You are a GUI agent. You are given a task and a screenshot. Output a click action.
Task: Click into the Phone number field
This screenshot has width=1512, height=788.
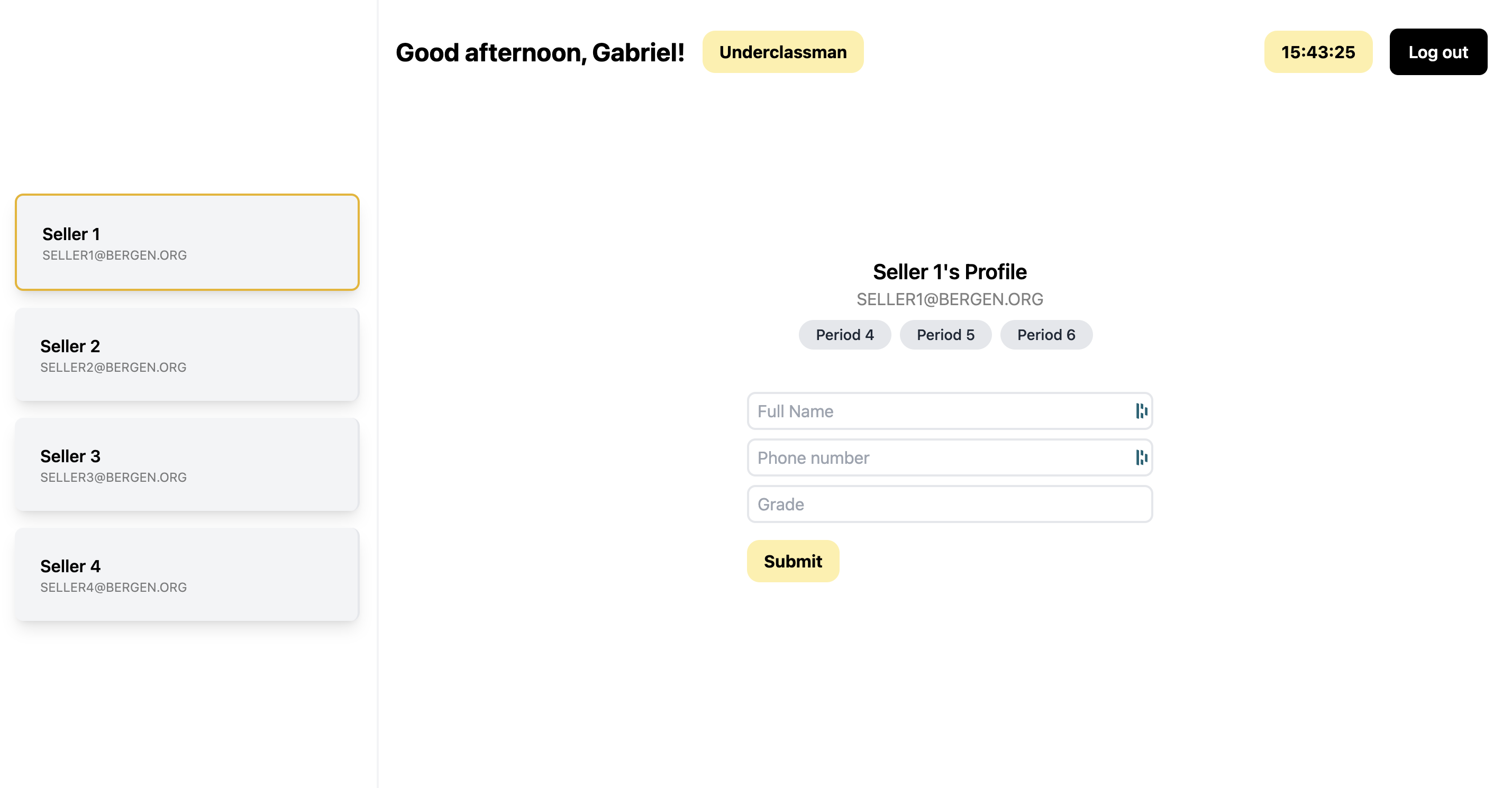pos(950,457)
